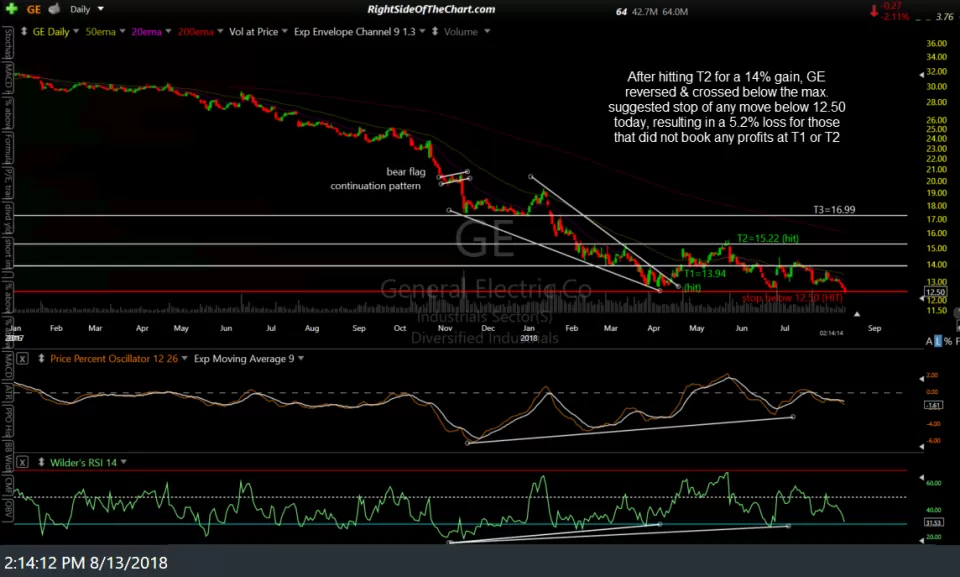Click reorder arrows beside Wilder's RSI
960x577 pixels.
click(41, 462)
